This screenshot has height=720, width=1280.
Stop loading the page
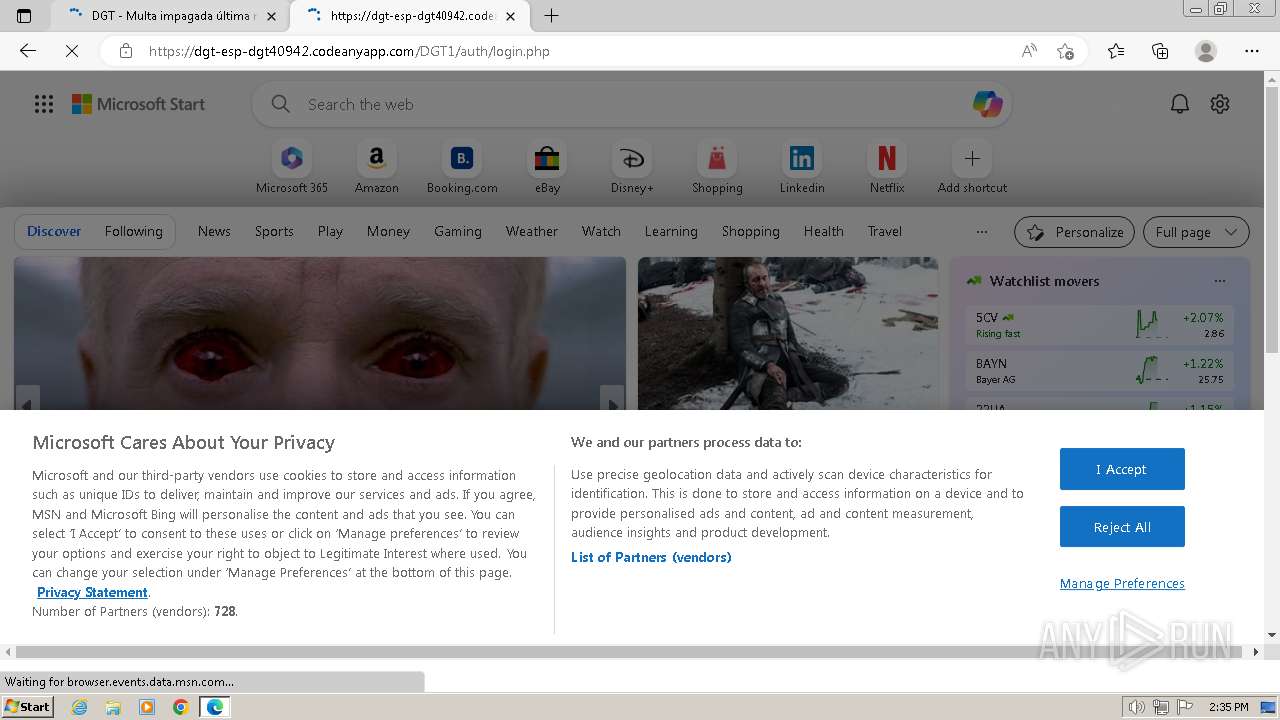(x=72, y=51)
